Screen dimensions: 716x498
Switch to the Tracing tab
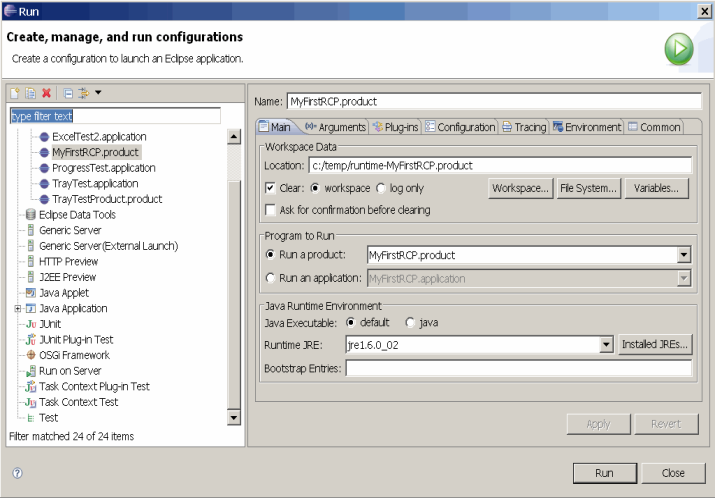[x=524, y=127]
